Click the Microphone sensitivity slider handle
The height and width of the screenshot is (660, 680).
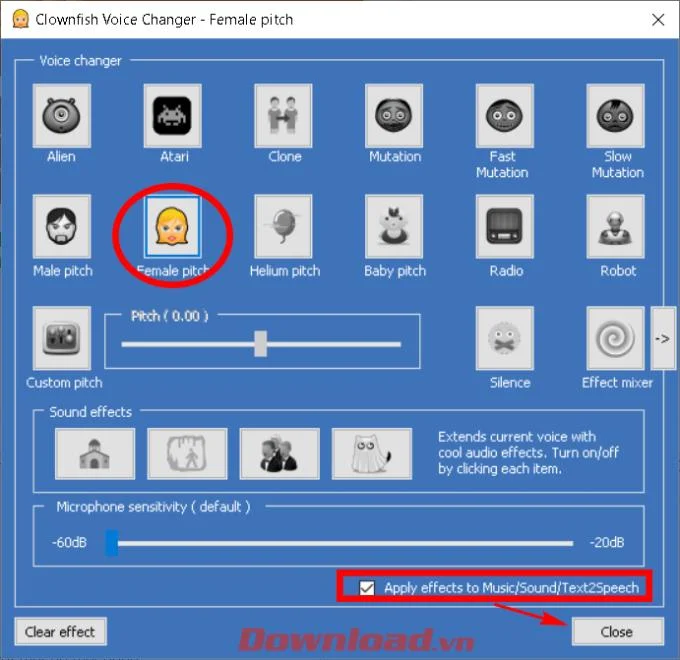pos(112,542)
